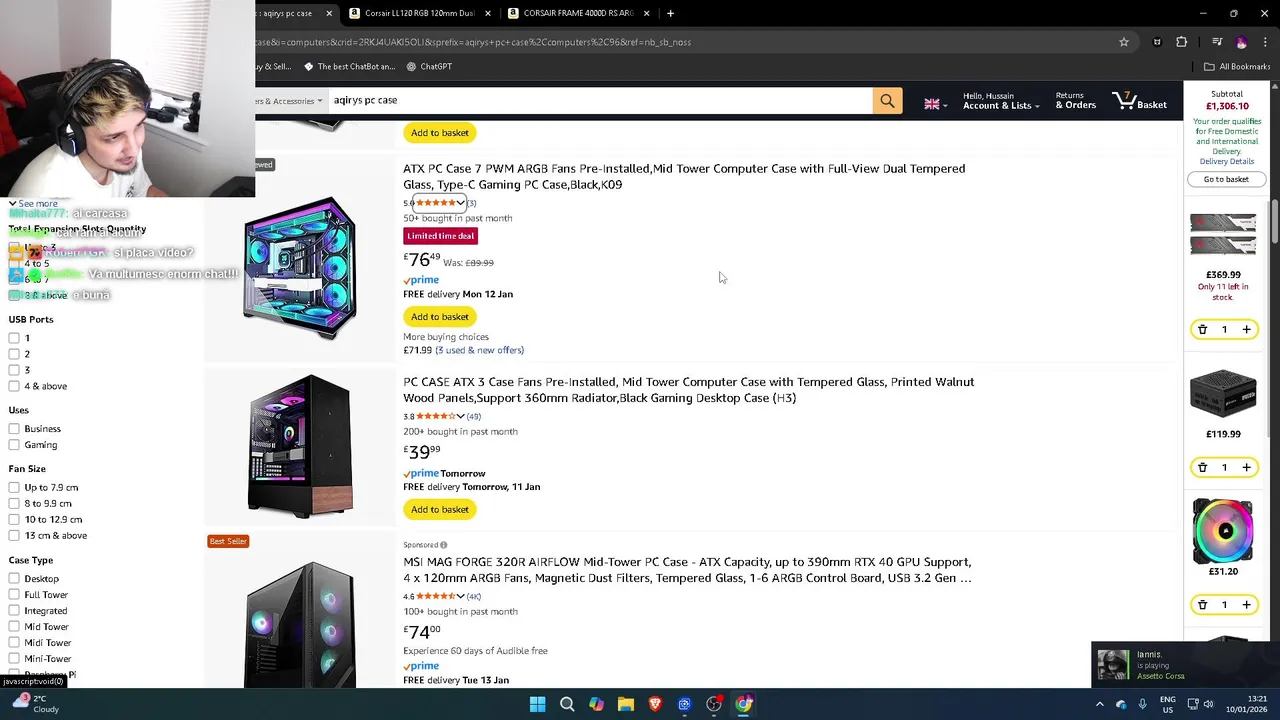Viewport: 1280px width, 720px height.
Task: Click the orange Amazon search magnifier button
Action: pos(887,101)
